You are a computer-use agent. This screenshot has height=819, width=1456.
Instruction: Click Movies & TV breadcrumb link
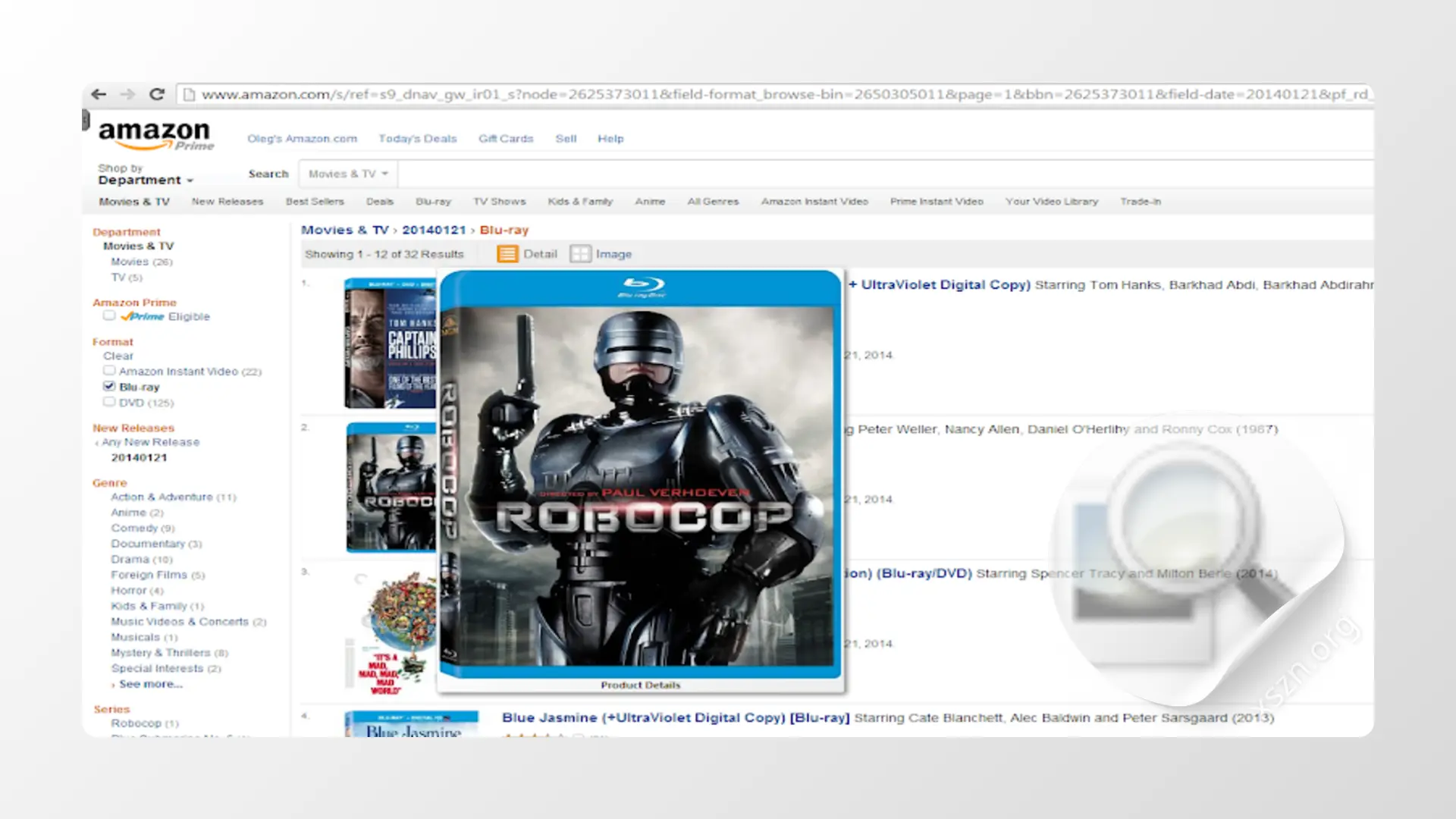coord(345,230)
